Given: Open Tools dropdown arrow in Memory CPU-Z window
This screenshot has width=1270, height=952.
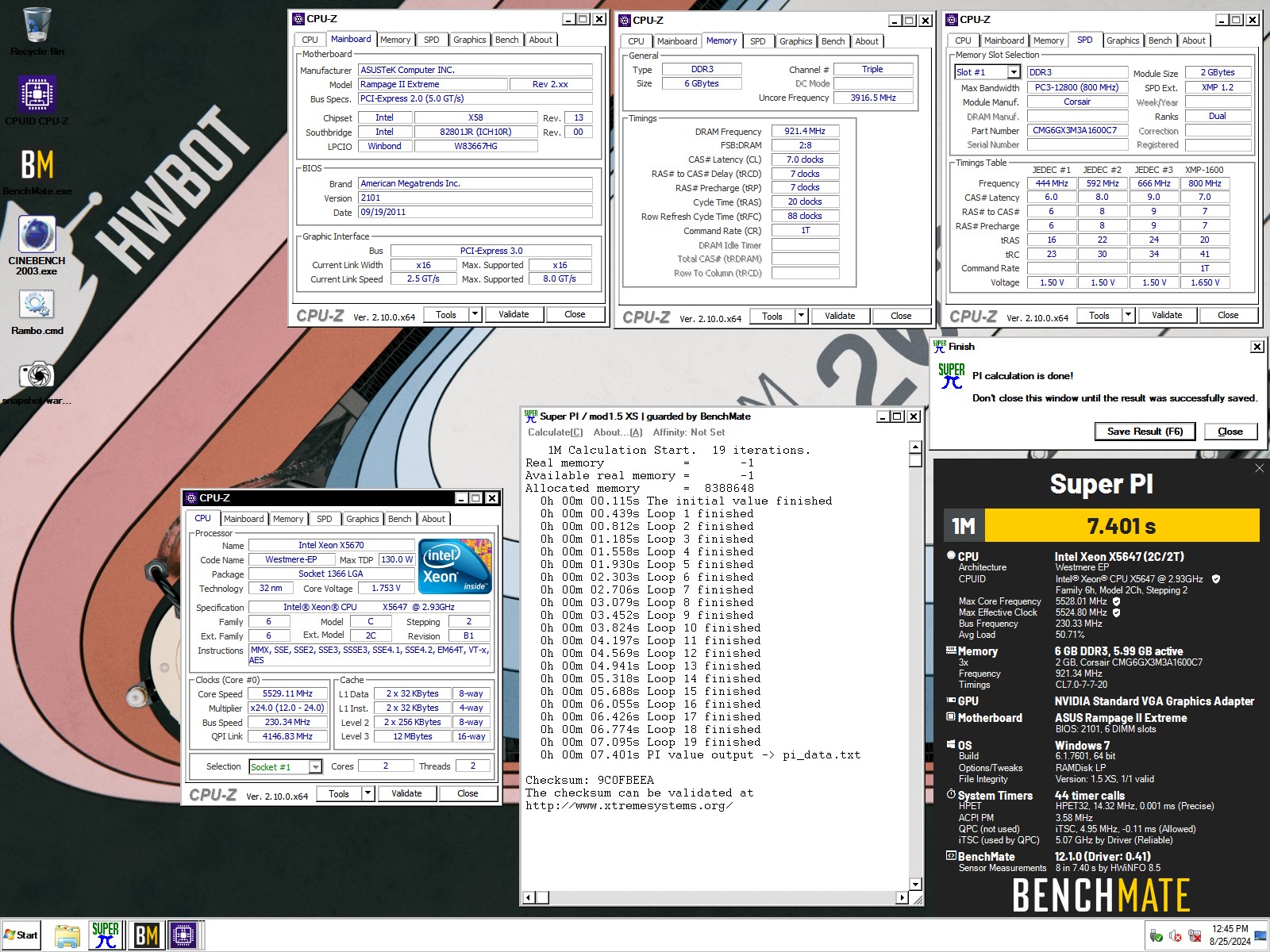Looking at the screenshot, I should click(802, 316).
